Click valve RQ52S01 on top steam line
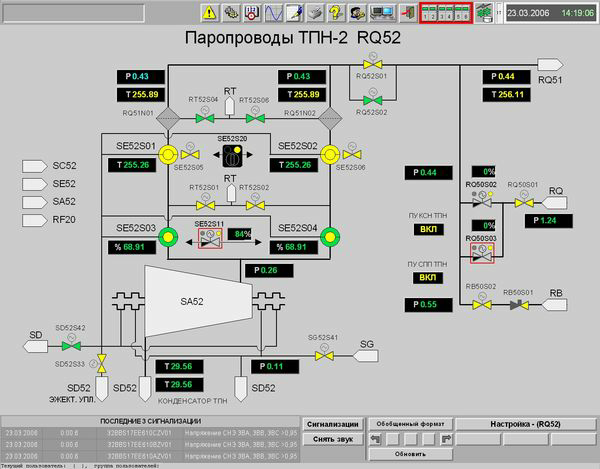 point(372,64)
